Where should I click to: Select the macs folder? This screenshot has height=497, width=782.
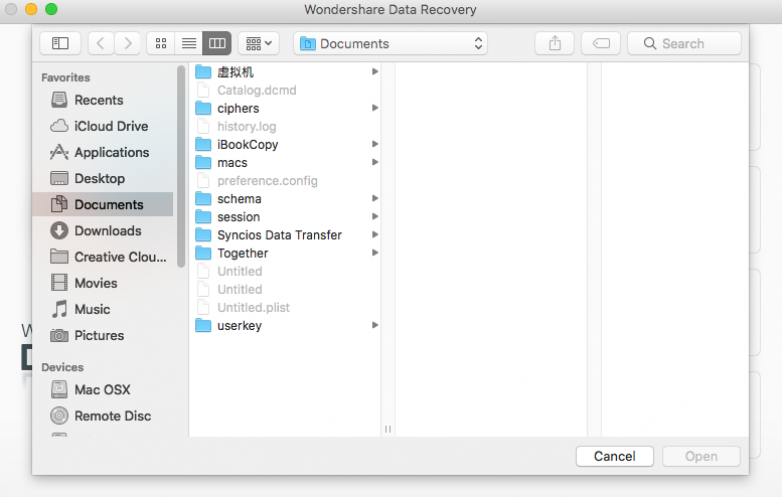click(x=287, y=163)
